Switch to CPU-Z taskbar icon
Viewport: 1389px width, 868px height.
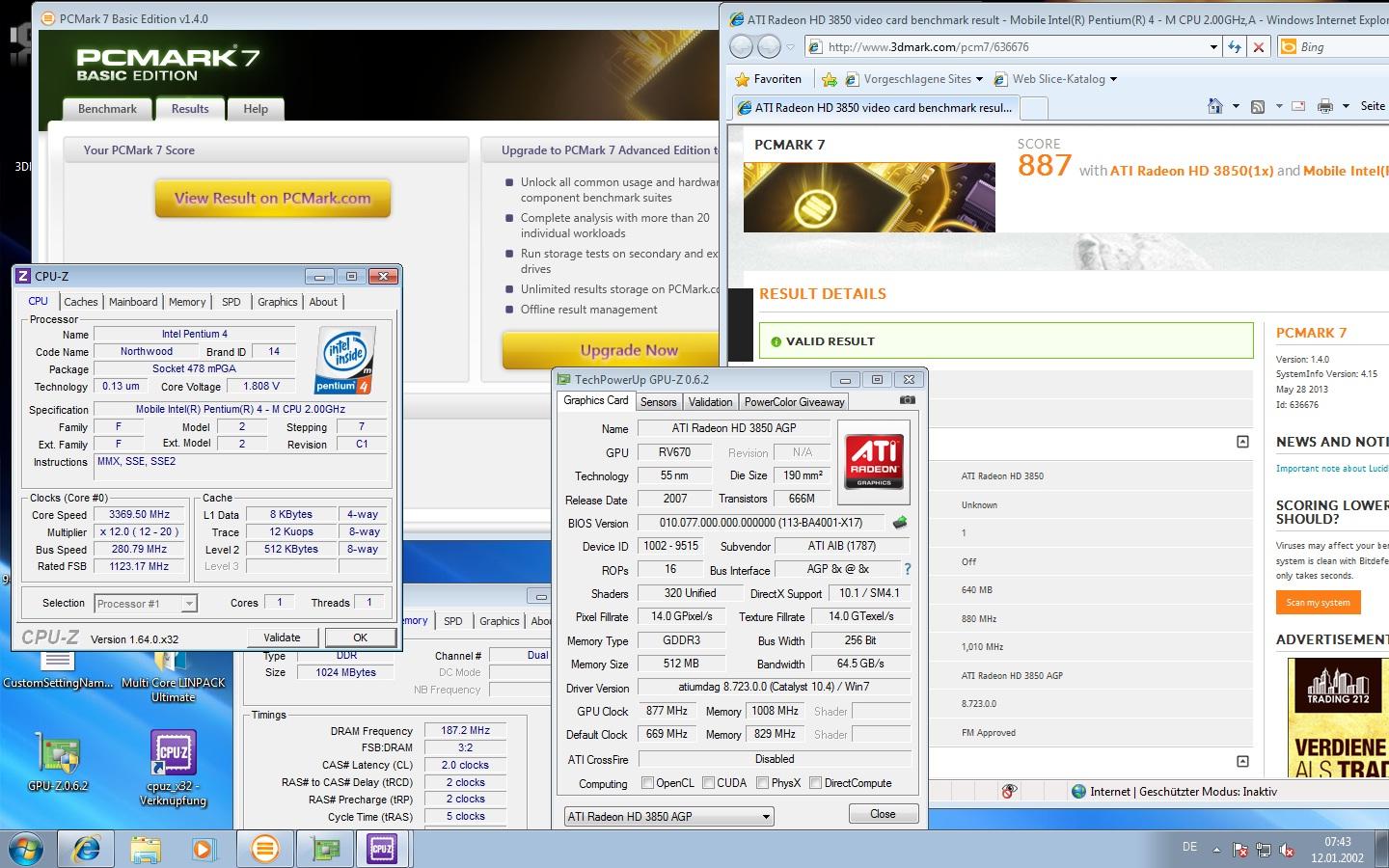tap(382, 849)
